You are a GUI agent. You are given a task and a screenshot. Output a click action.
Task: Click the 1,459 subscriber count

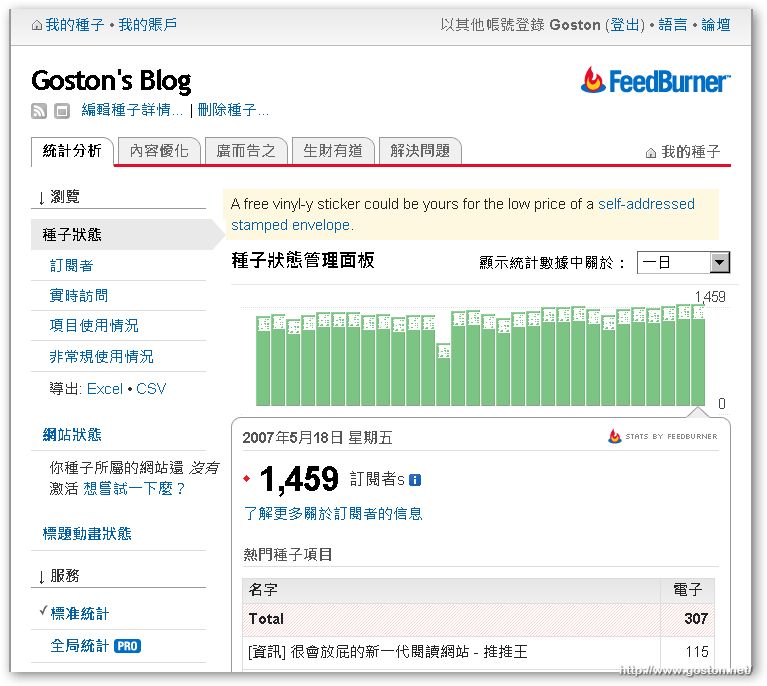tap(299, 479)
